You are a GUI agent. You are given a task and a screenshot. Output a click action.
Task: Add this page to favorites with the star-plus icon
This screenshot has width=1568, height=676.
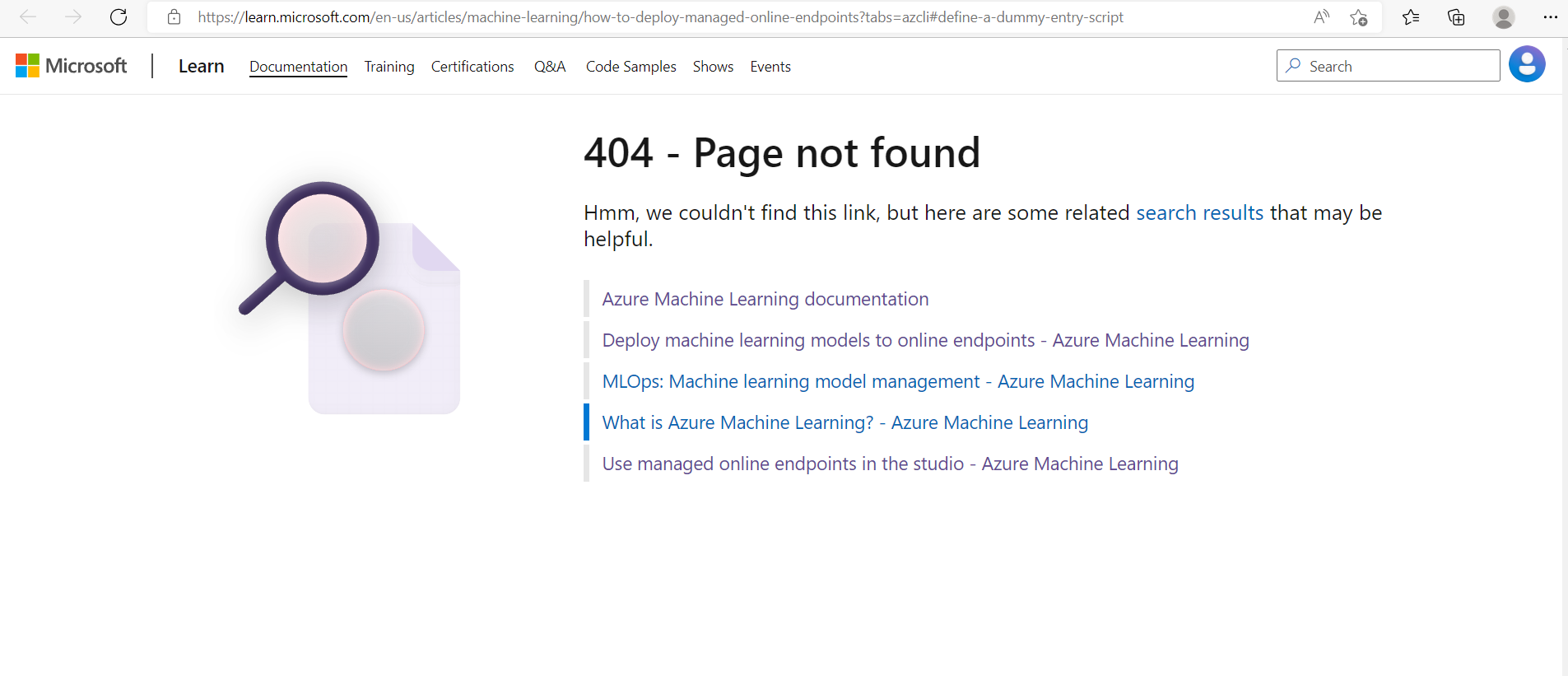click(1359, 16)
